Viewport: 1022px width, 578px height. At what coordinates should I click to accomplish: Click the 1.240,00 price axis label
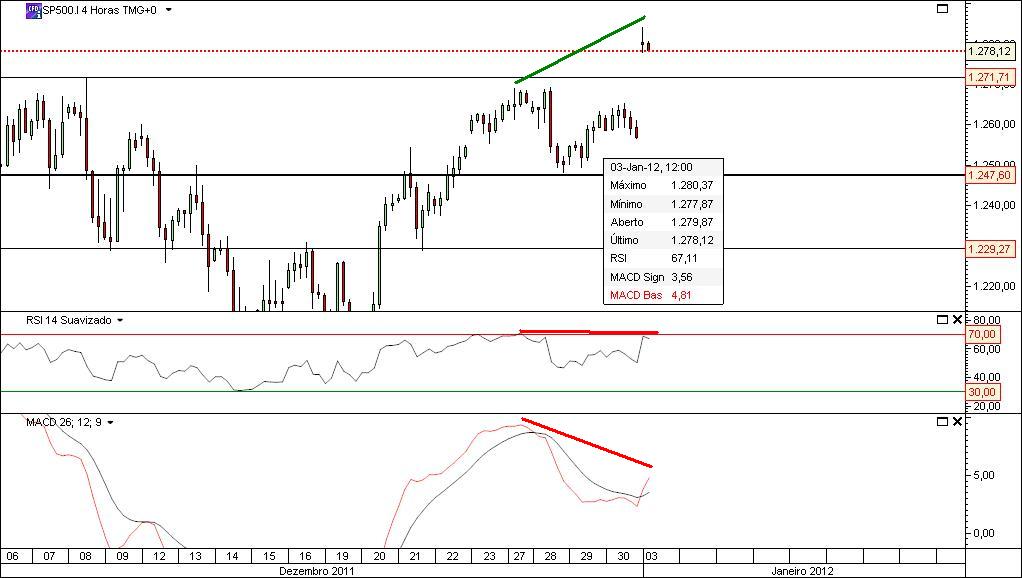click(993, 205)
